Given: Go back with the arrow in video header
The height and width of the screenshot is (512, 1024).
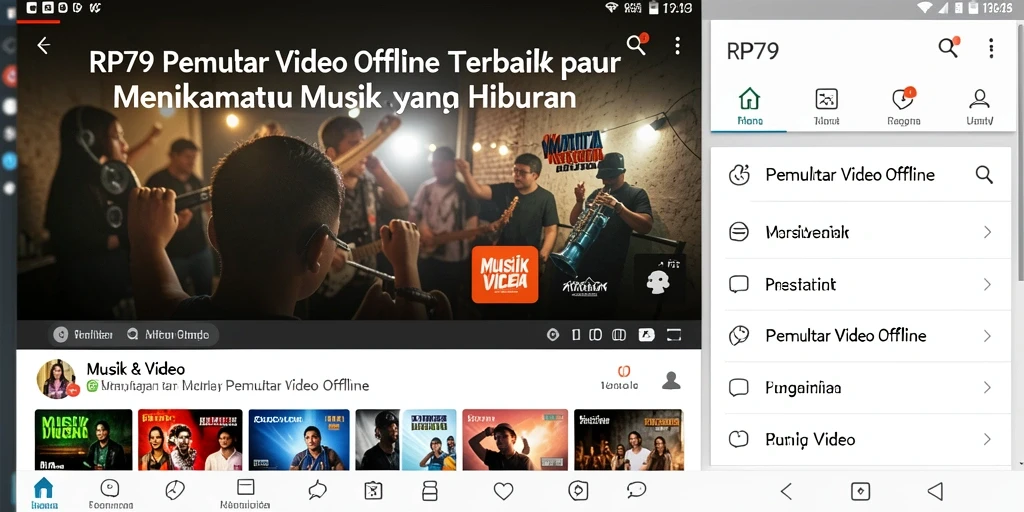Looking at the screenshot, I should click(x=44, y=45).
